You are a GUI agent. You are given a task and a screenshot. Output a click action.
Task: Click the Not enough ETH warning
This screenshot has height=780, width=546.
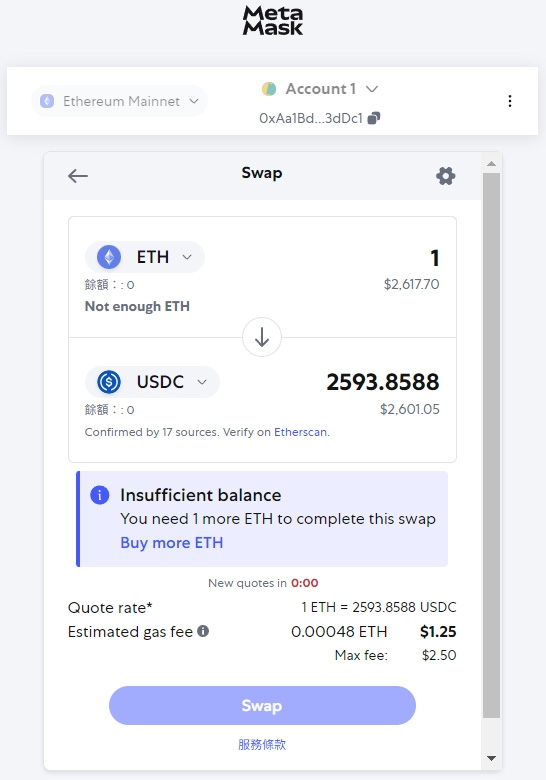[x=137, y=306]
